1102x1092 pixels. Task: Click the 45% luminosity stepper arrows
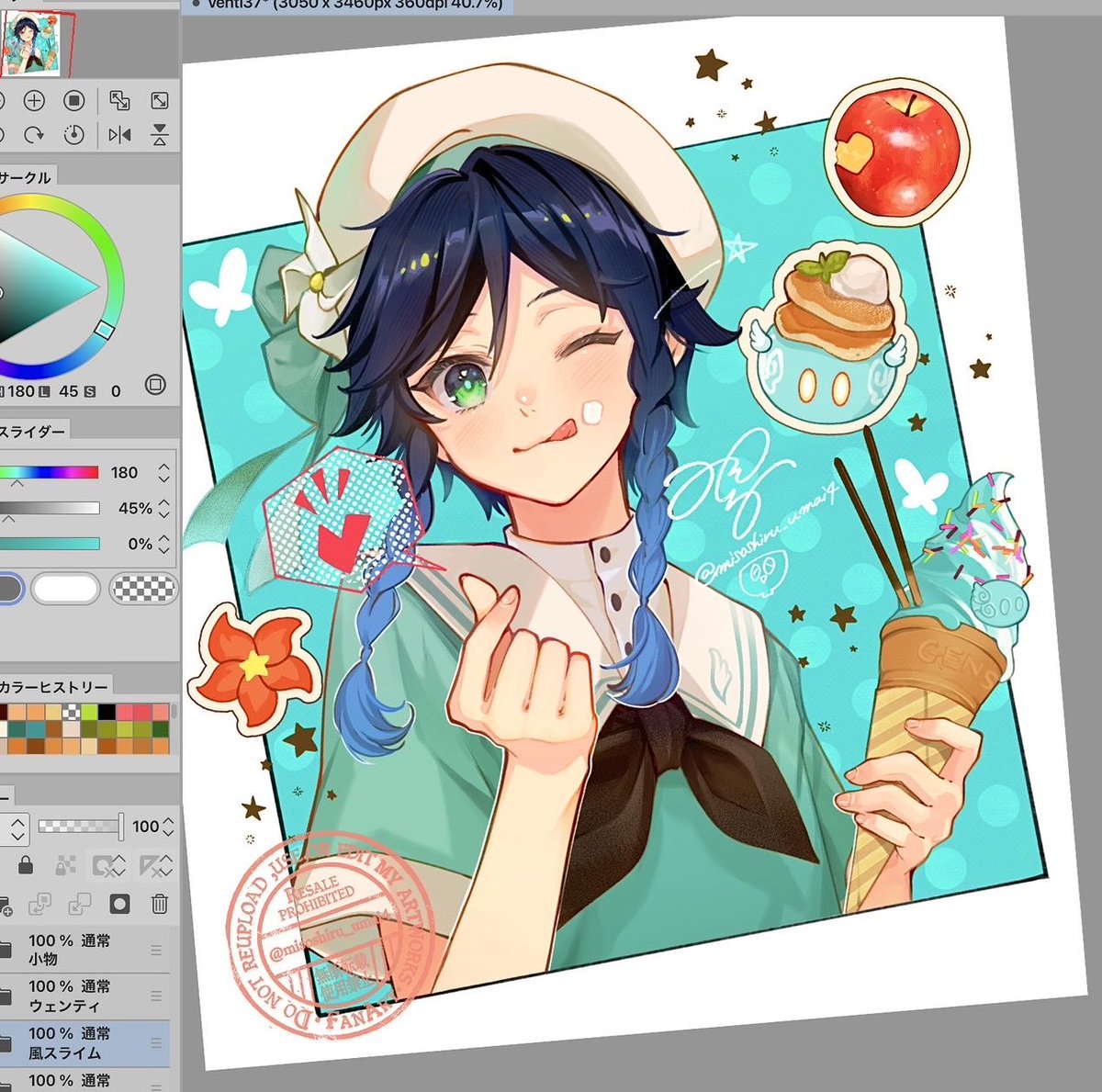click(x=163, y=508)
